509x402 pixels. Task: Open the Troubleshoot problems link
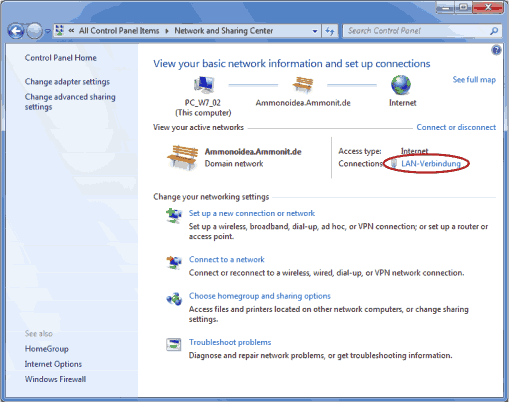(230, 342)
